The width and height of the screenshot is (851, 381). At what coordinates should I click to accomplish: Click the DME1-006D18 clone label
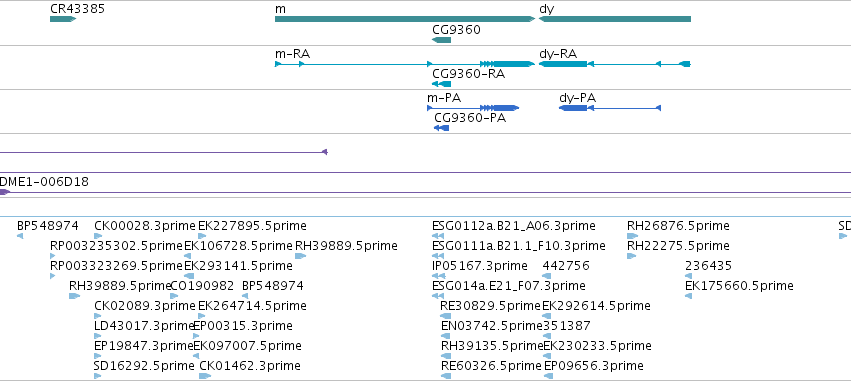[44, 182]
